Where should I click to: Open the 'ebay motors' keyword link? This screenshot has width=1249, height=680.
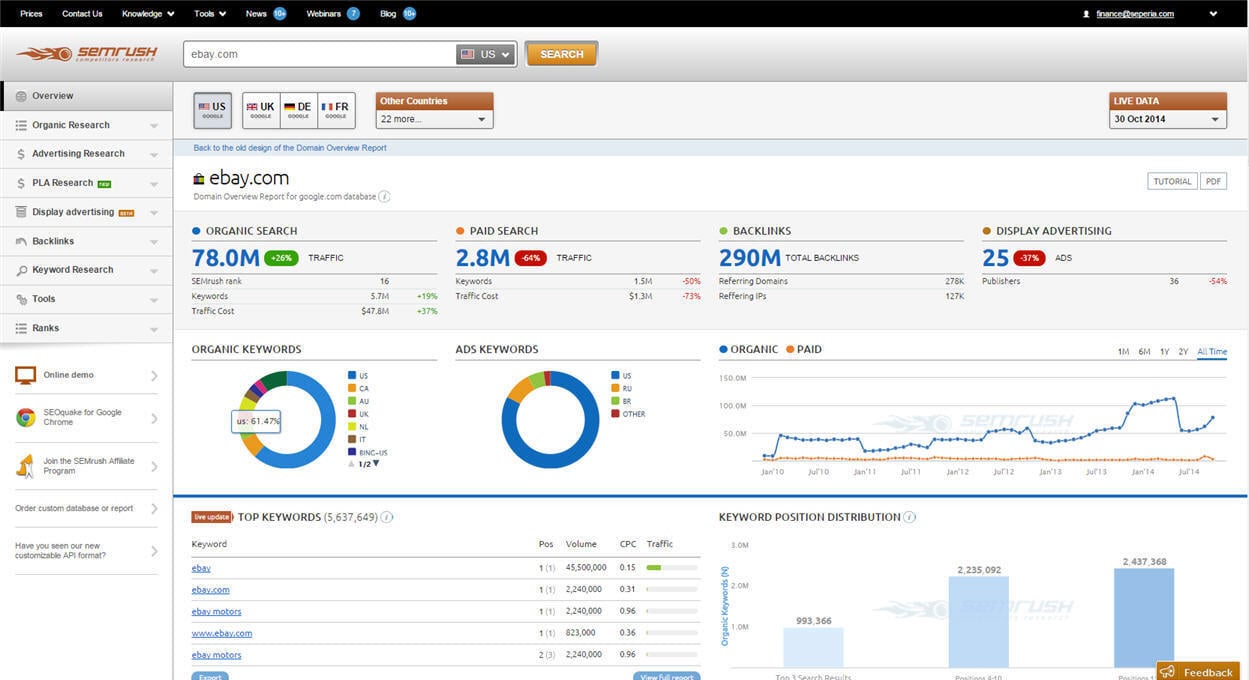click(216, 611)
